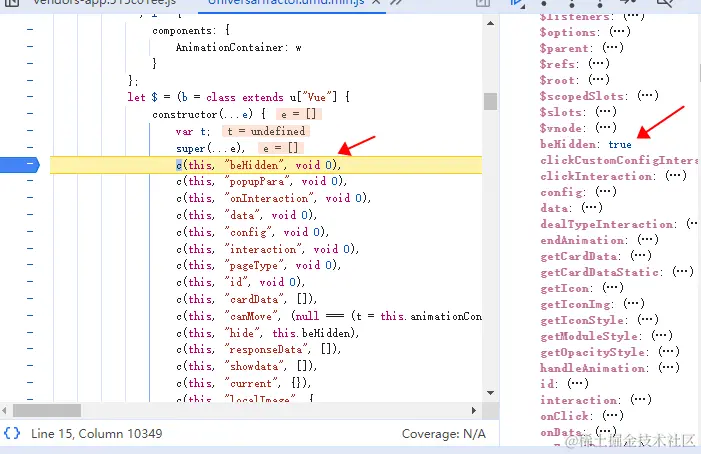
Task: Click the horizontal scrollbar thumb of the code editor
Action: pyautogui.click(x=47, y=410)
